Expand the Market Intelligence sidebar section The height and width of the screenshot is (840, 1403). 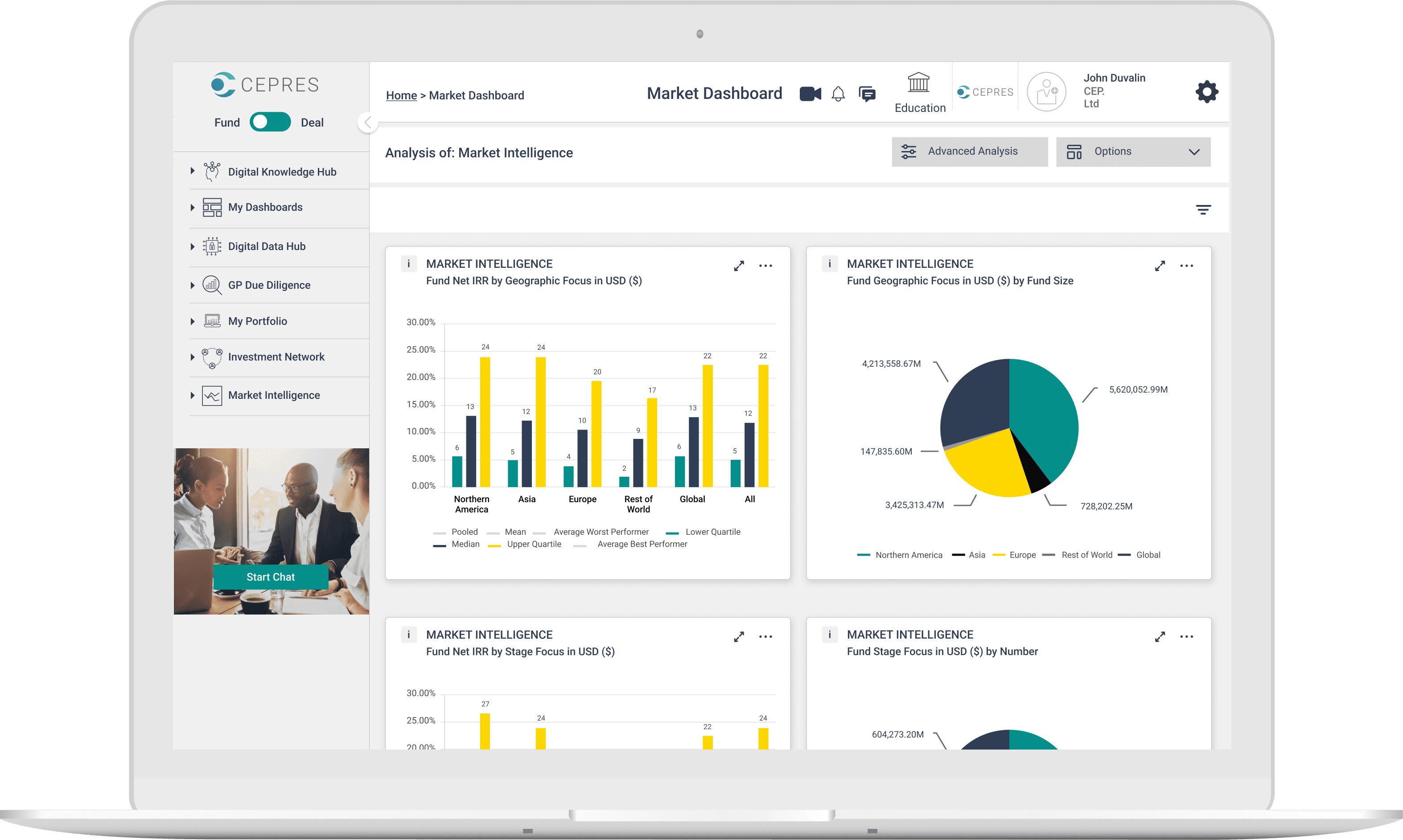273,395
